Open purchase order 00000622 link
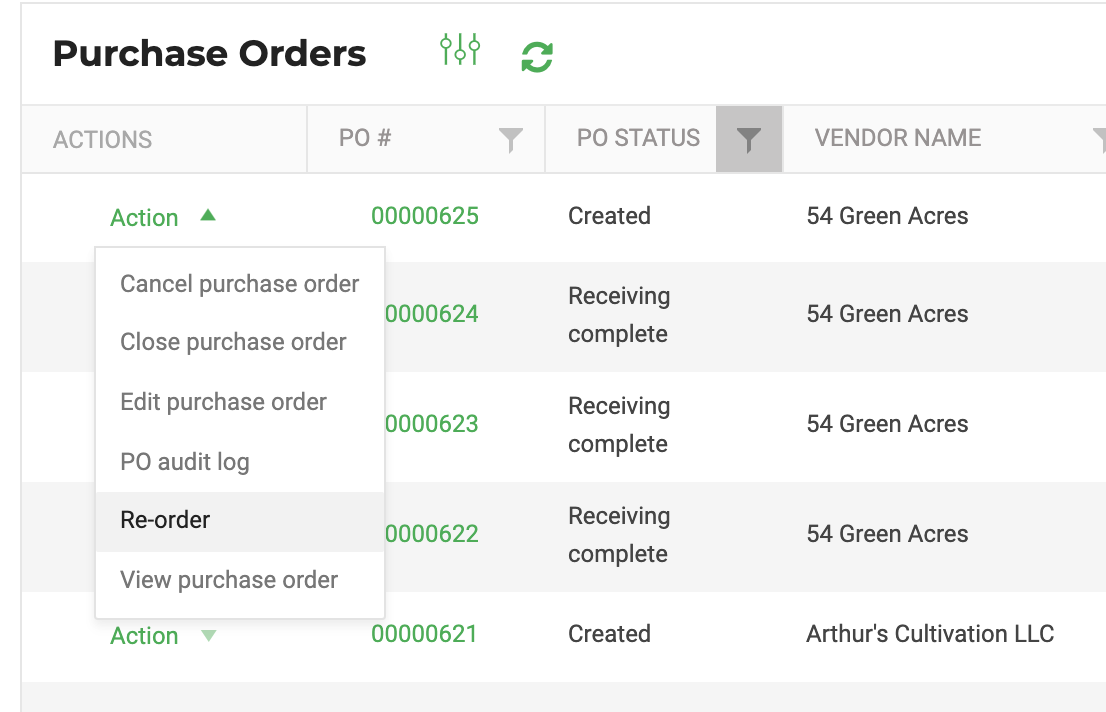Viewport: 1106px width, 712px height. click(432, 533)
